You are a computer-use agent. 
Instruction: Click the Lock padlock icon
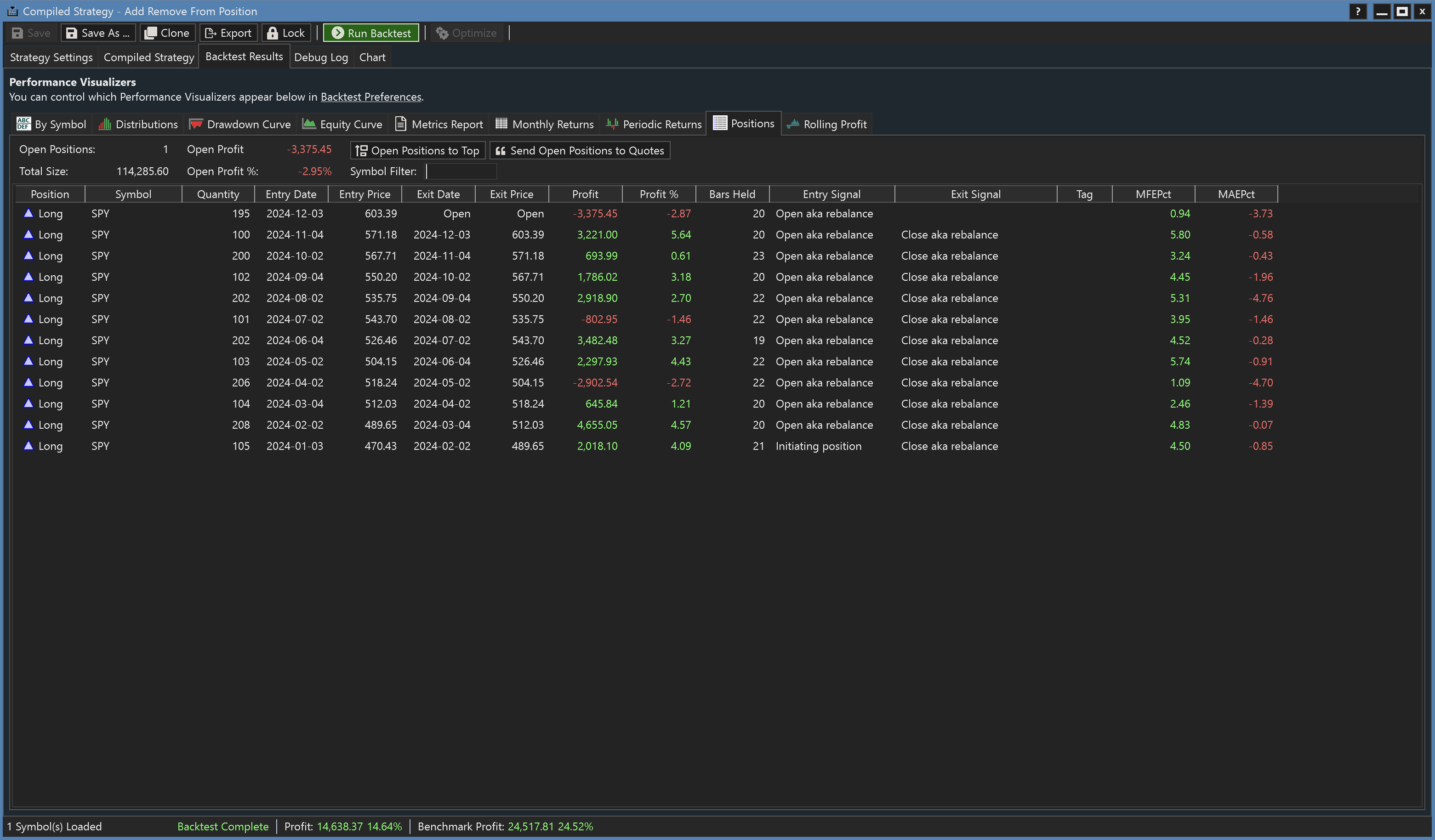point(273,33)
